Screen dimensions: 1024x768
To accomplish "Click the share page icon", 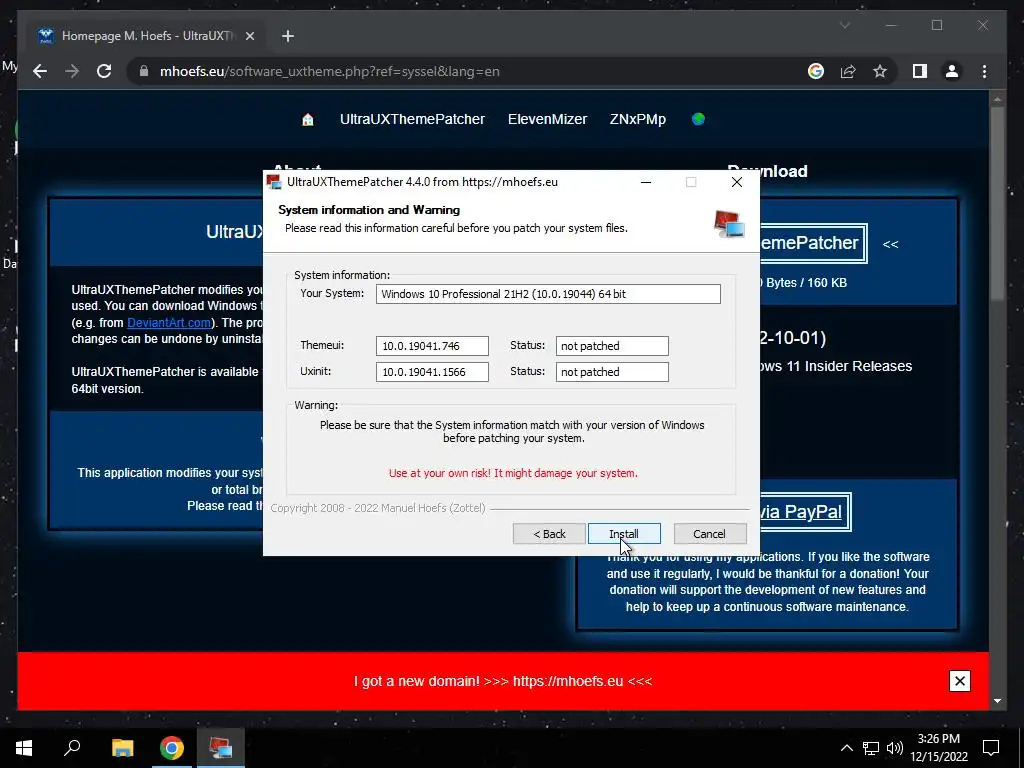I will coord(848,71).
